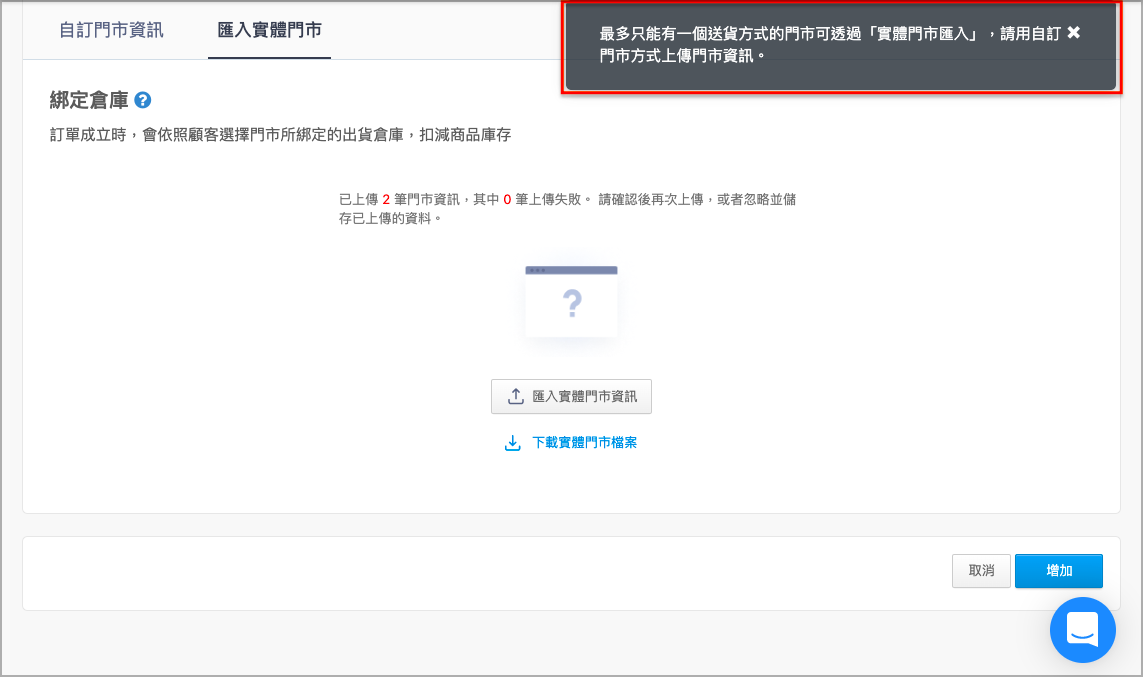Image resolution: width=1143 pixels, height=677 pixels.
Task: Click the 取消 button
Action: (981, 571)
